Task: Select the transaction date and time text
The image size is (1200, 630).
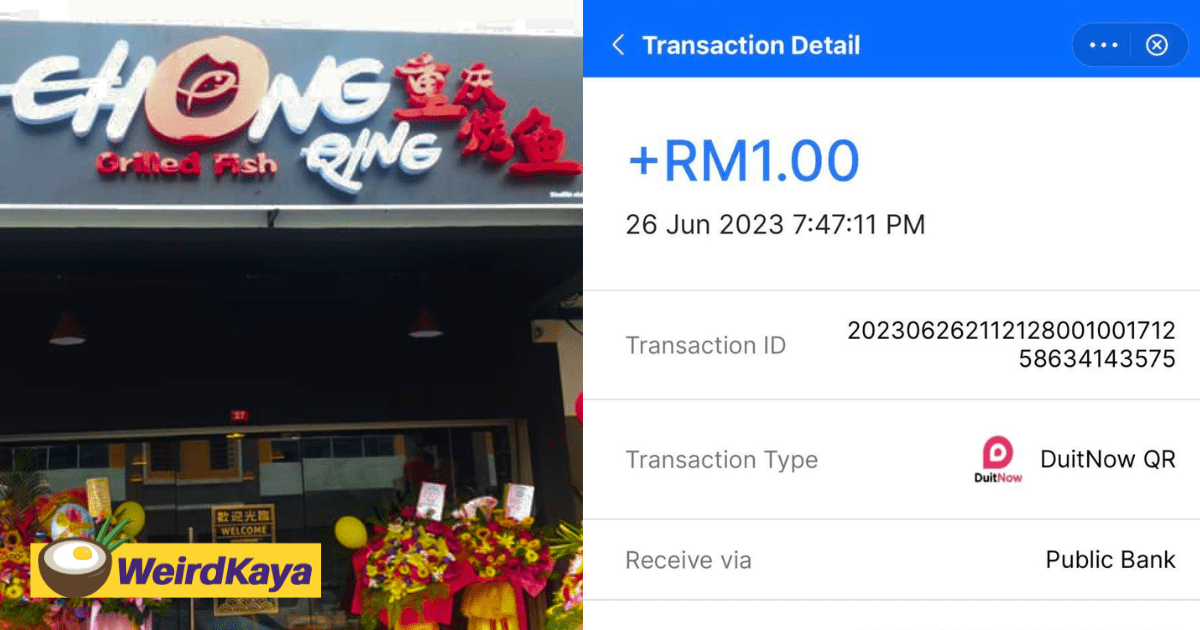Action: 775,224
